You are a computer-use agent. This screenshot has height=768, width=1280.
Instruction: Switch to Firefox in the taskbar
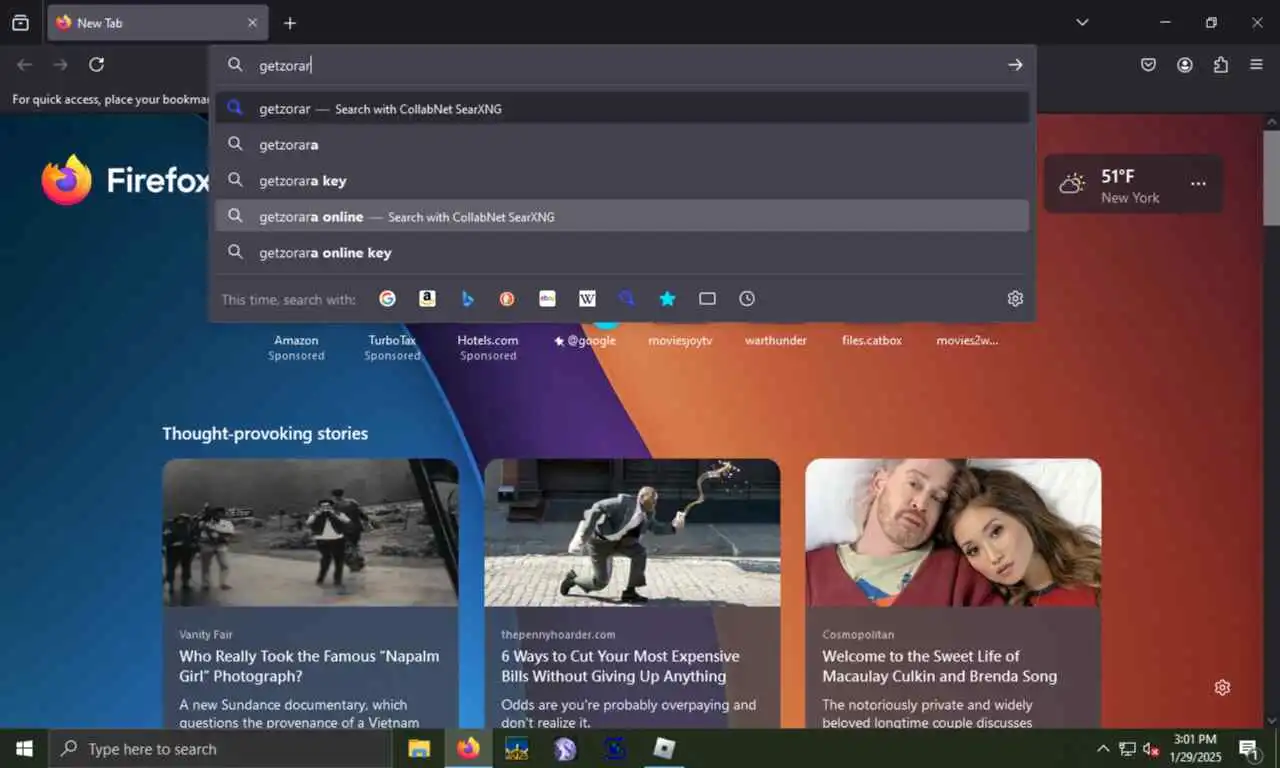468,748
